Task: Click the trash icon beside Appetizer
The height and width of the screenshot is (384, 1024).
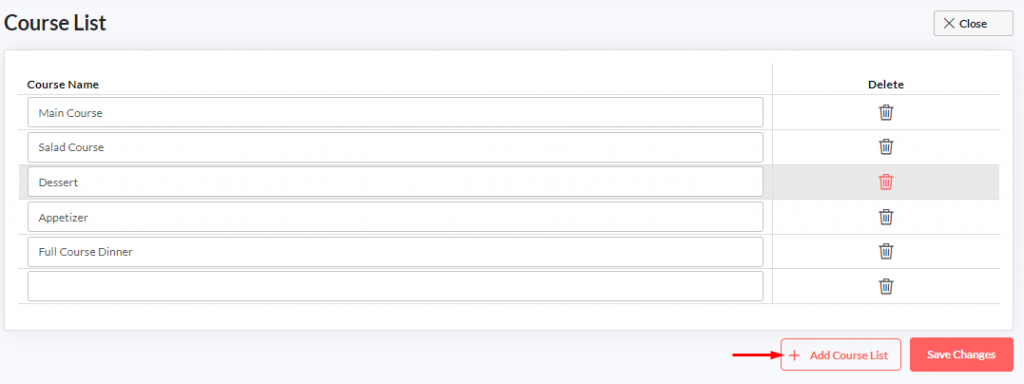Action: 886,217
